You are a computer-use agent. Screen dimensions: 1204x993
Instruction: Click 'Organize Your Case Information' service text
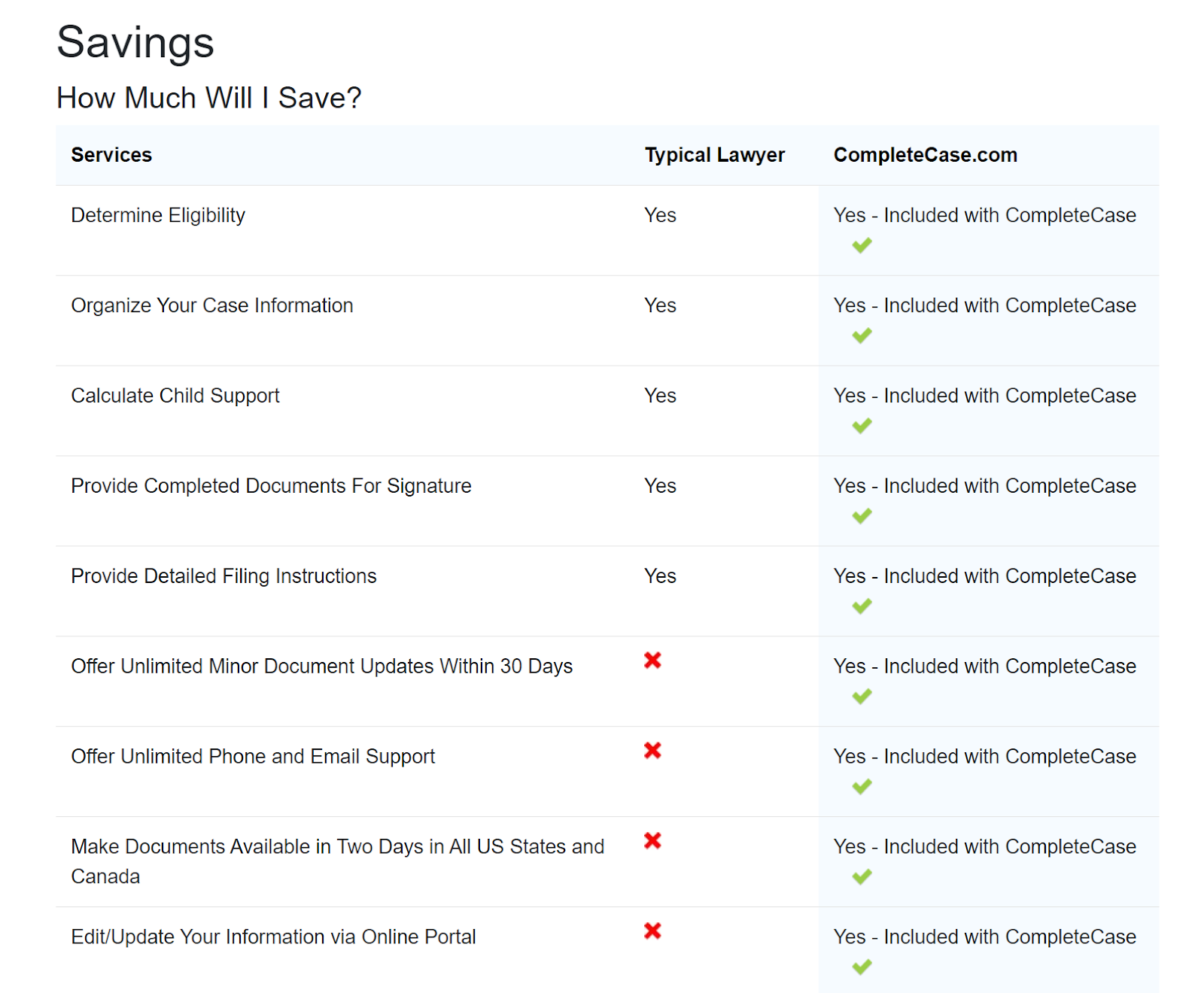click(x=212, y=305)
